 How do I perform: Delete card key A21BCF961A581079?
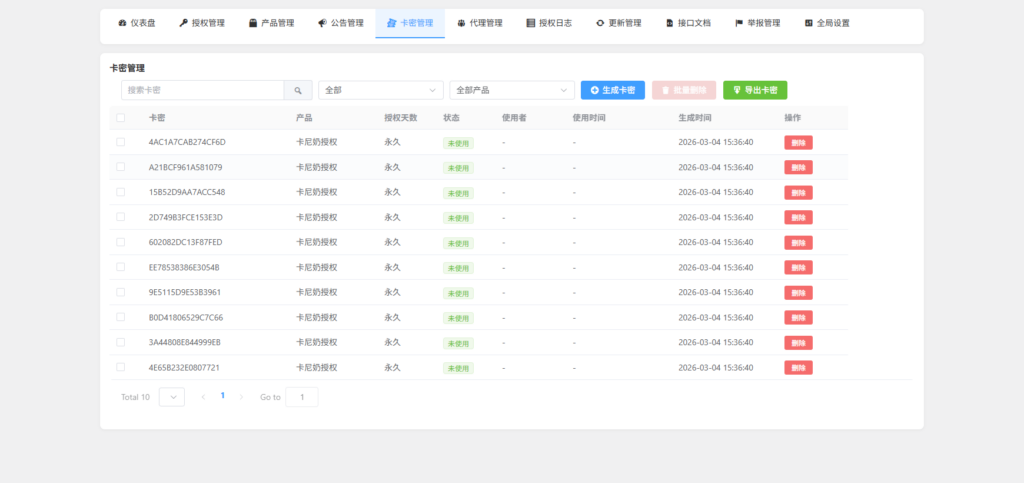tap(798, 167)
